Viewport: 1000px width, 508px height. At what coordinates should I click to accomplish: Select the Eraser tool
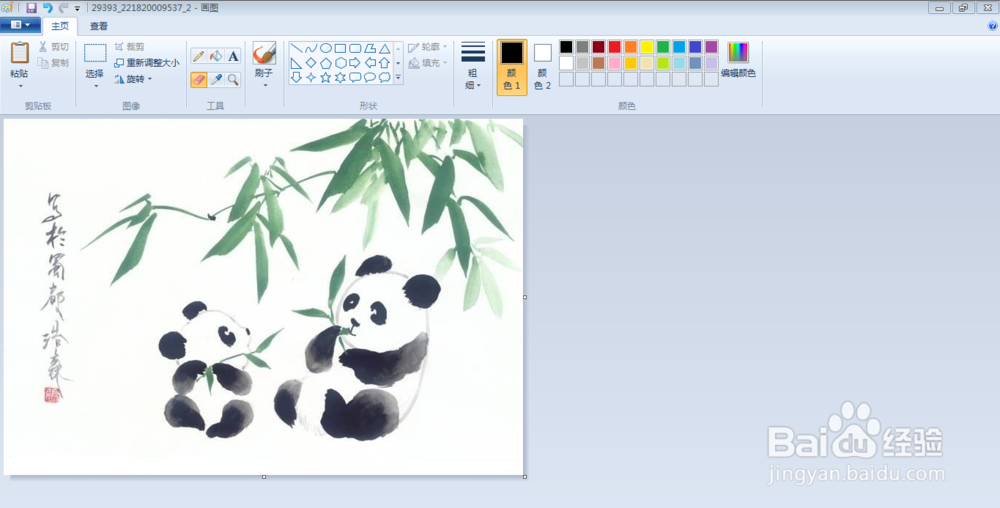[x=199, y=80]
